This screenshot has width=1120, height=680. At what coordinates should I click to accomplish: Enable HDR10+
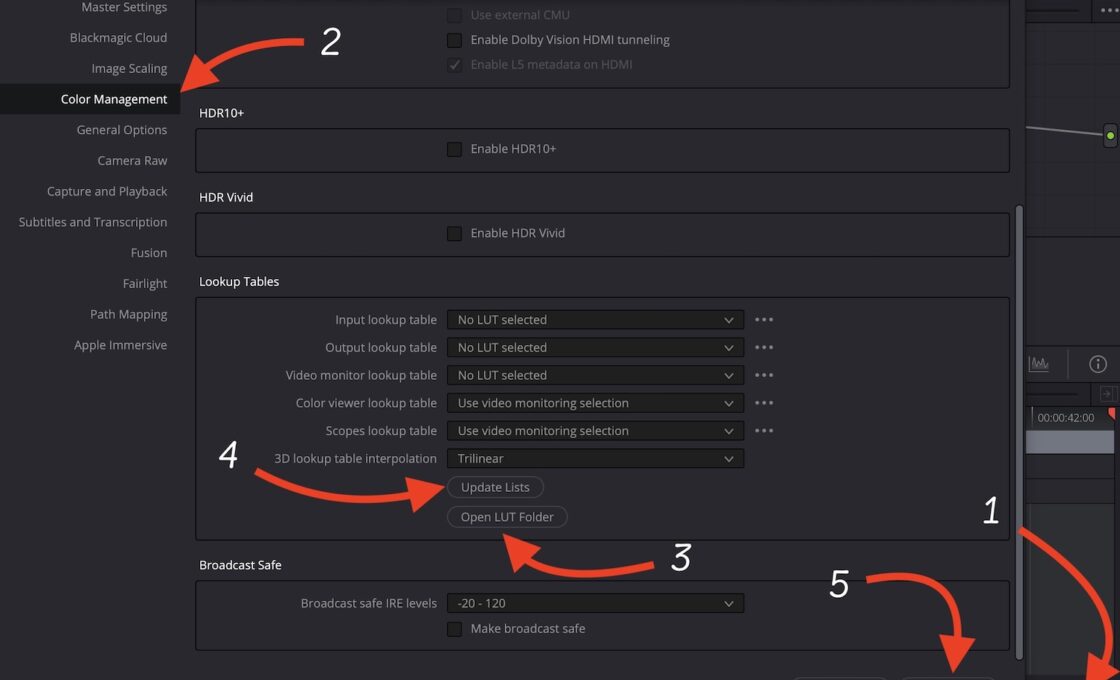(x=454, y=150)
